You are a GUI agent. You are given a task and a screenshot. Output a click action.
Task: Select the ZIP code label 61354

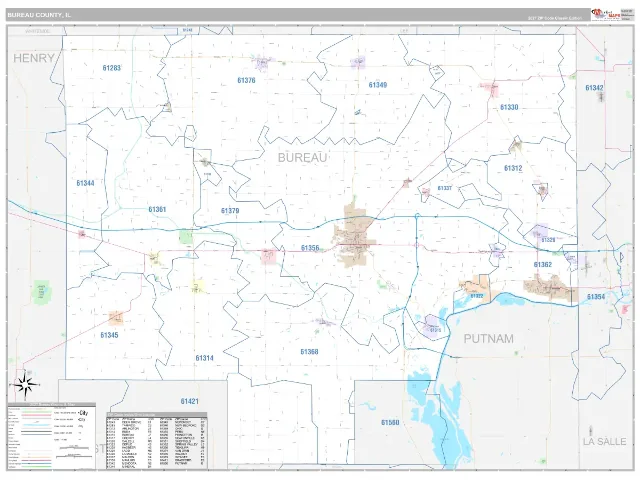(596, 297)
